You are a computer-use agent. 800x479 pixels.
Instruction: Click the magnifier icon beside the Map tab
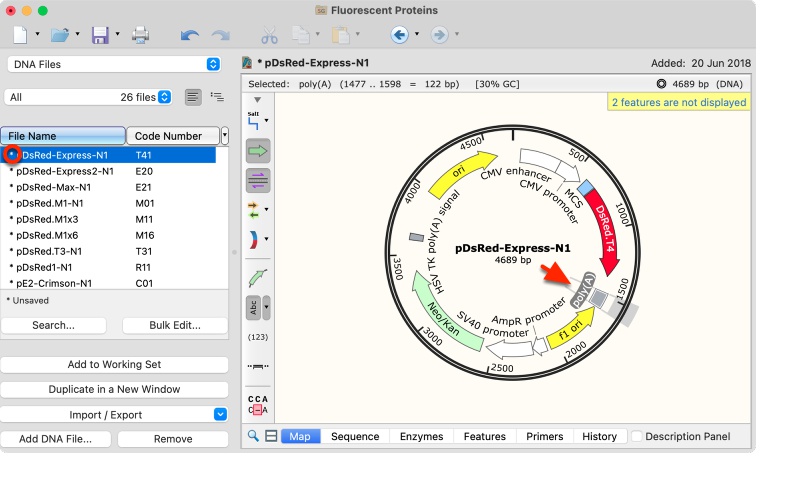[x=253, y=436]
